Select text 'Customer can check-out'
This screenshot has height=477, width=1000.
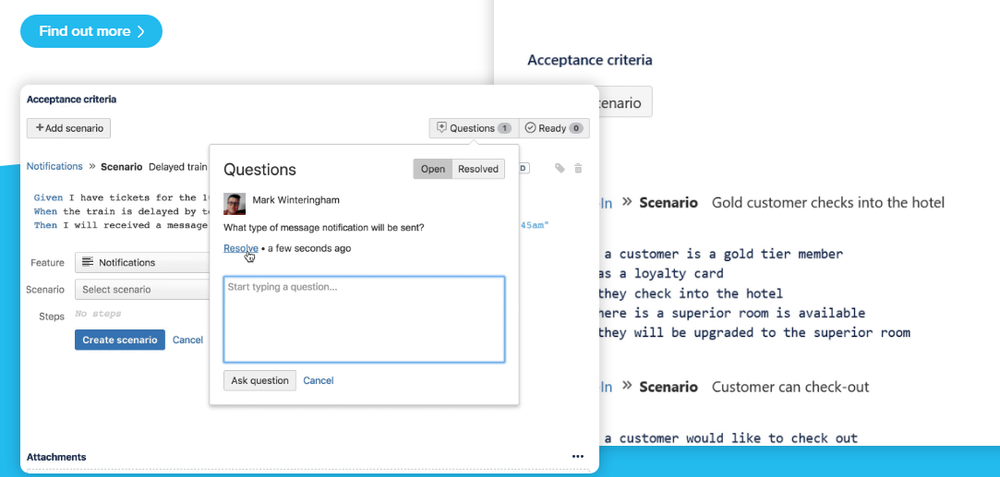[x=790, y=386]
